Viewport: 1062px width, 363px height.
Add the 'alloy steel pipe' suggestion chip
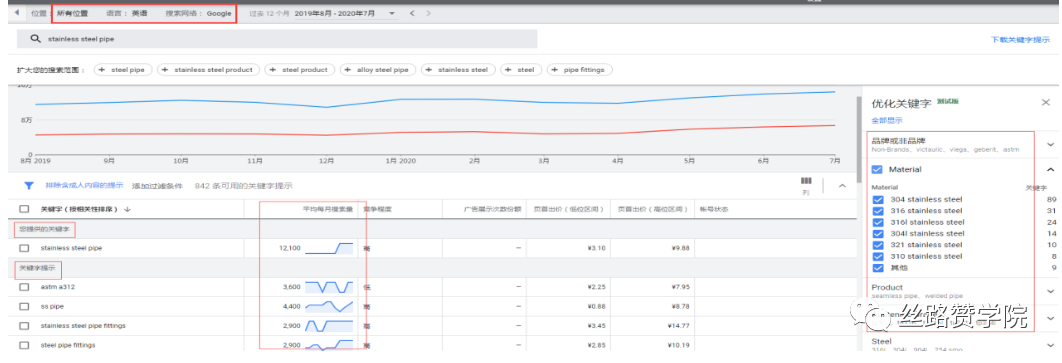378,70
